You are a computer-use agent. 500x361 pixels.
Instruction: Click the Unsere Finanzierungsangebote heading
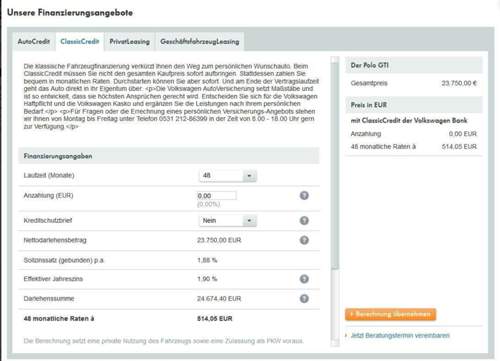pyautogui.click(x=70, y=13)
